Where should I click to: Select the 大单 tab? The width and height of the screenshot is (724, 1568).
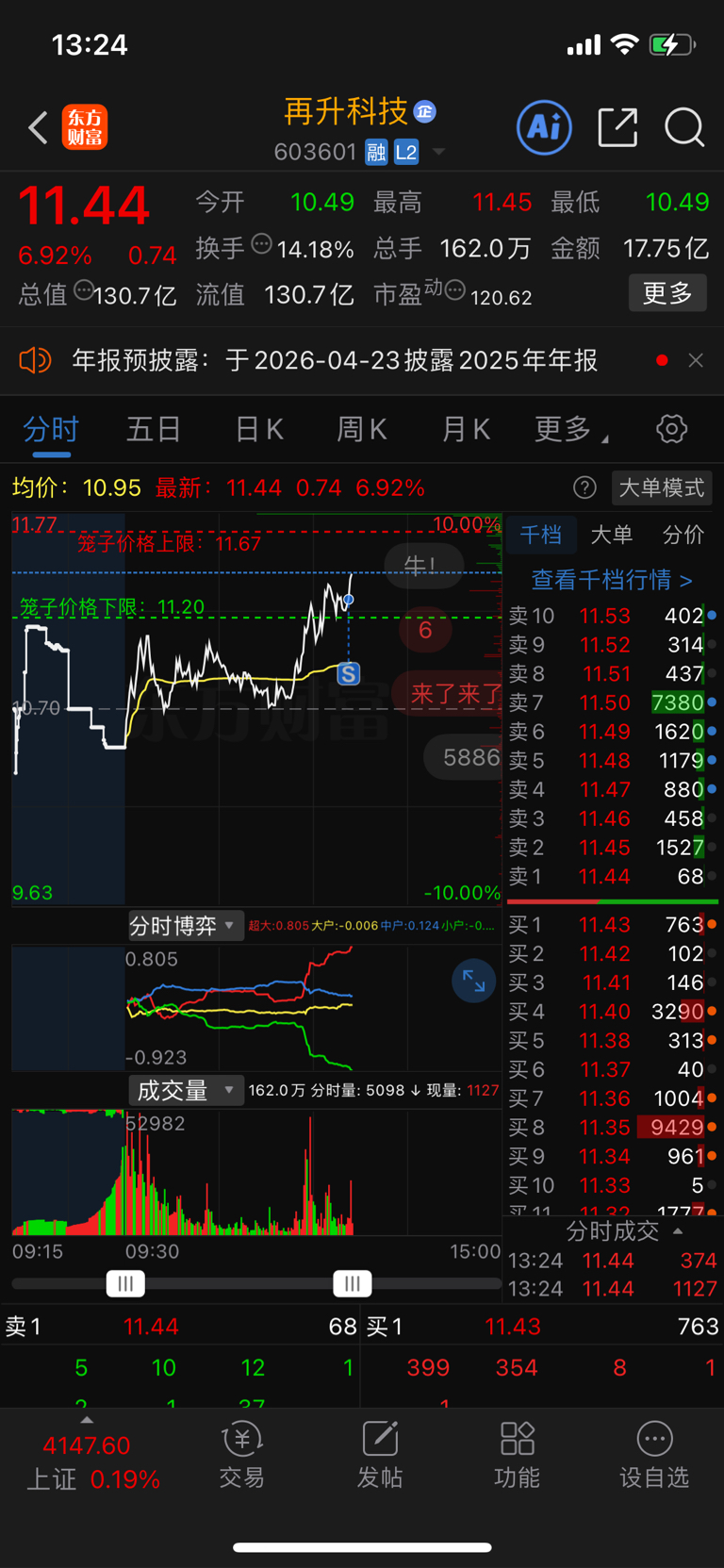[612, 535]
